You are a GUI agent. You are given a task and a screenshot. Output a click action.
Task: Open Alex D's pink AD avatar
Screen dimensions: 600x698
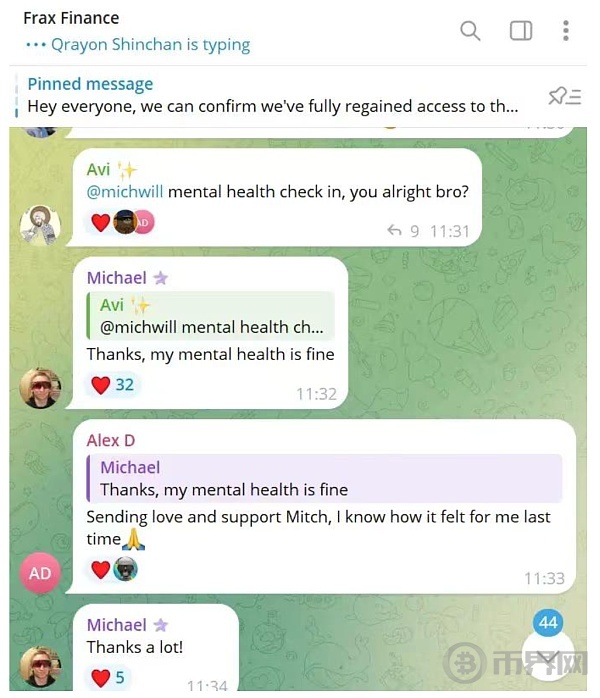pos(40,573)
